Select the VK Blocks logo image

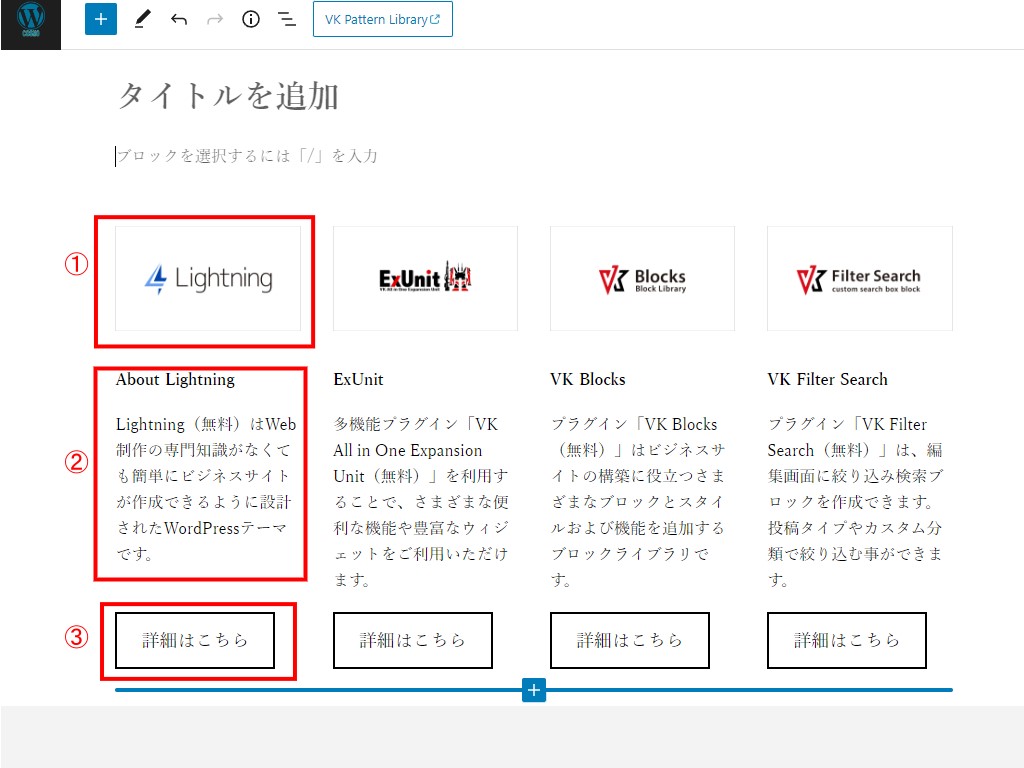[x=642, y=278]
